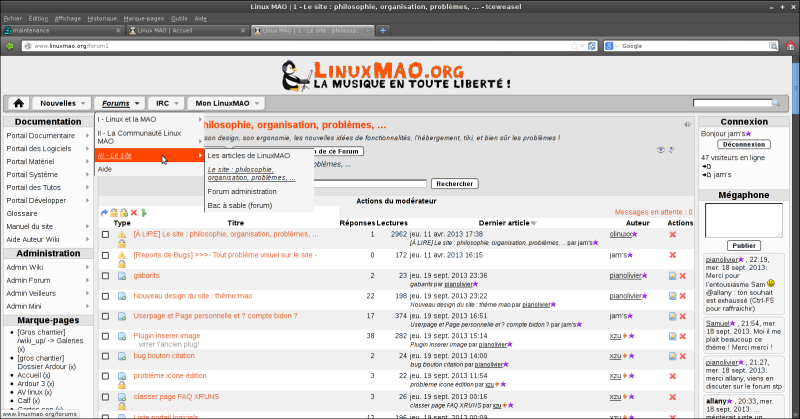Open the browser home page icon
The height and width of the screenshot is (419, 800).
[790, 46]
